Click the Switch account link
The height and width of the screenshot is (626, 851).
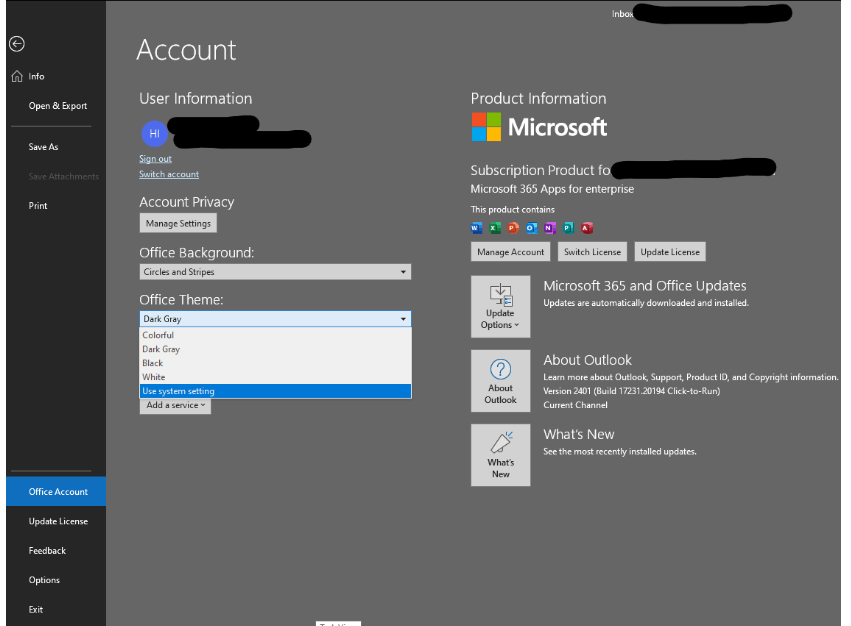coord(169,174)
